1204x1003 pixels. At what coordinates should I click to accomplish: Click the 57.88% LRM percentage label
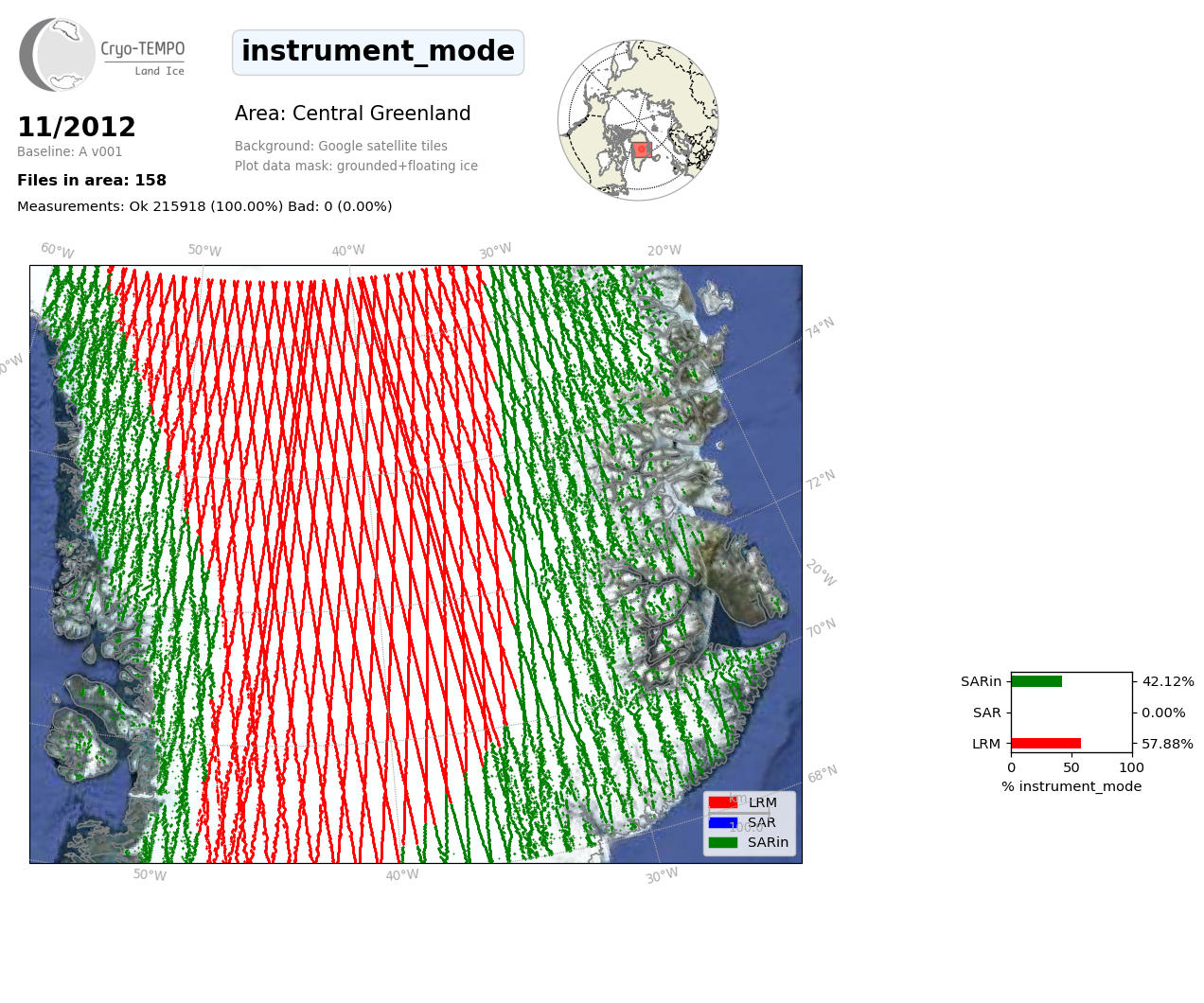pos(1167,744)
